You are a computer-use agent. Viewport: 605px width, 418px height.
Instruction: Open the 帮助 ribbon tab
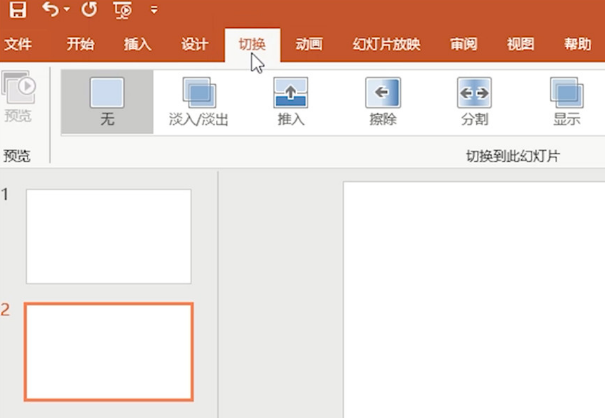pyautogui.click(x=578, y=44)
